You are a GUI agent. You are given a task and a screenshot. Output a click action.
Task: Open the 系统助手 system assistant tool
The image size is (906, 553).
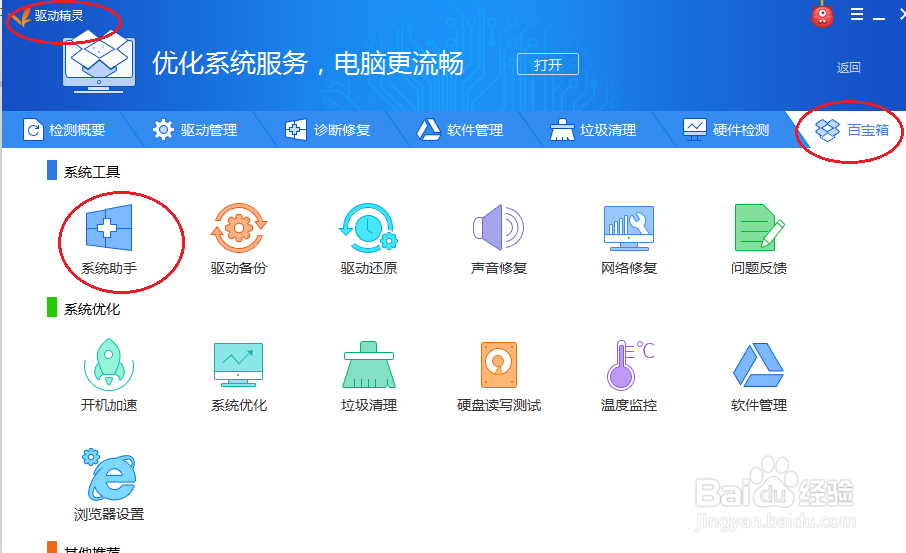pos(109,240)
